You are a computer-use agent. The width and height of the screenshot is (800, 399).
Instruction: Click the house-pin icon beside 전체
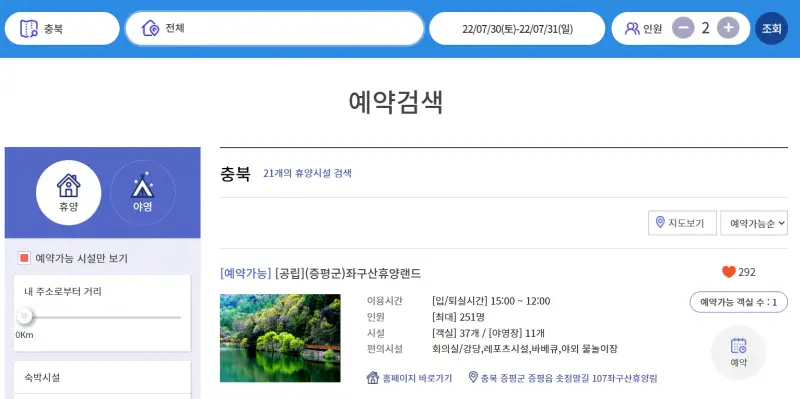tap(150, 28)
